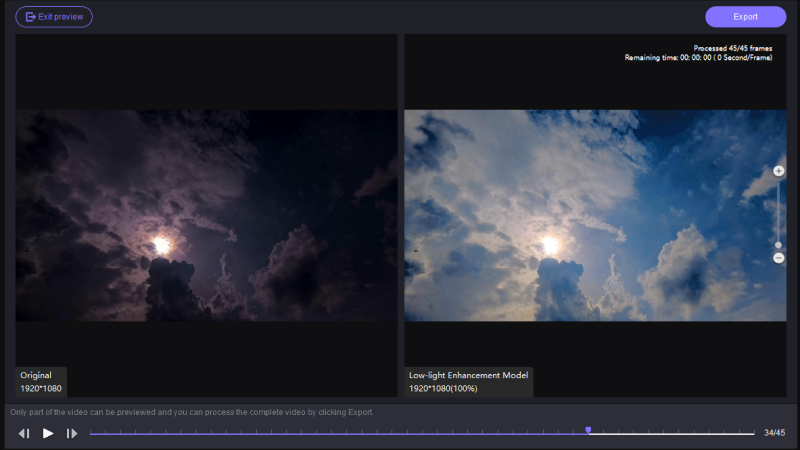Click the original video preview
Viewport: 800px width, 450px height.
pos(206,215)
